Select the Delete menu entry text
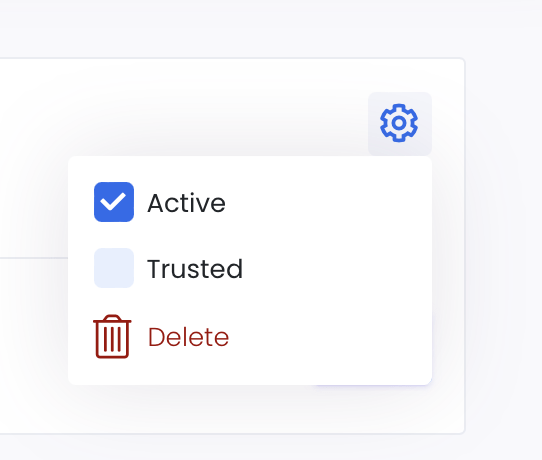This screenshot has height=460, width=542. [188, 337]
